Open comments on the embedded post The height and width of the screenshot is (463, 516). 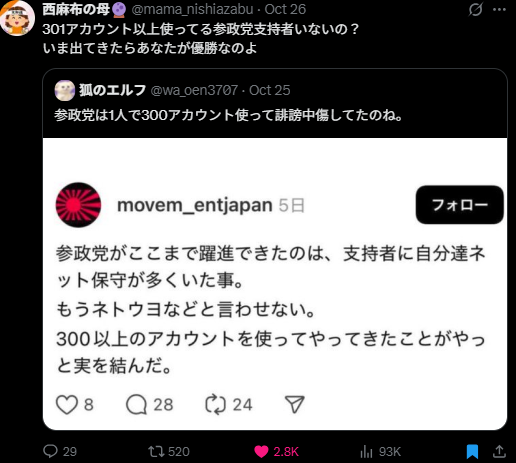pos(136,405)
